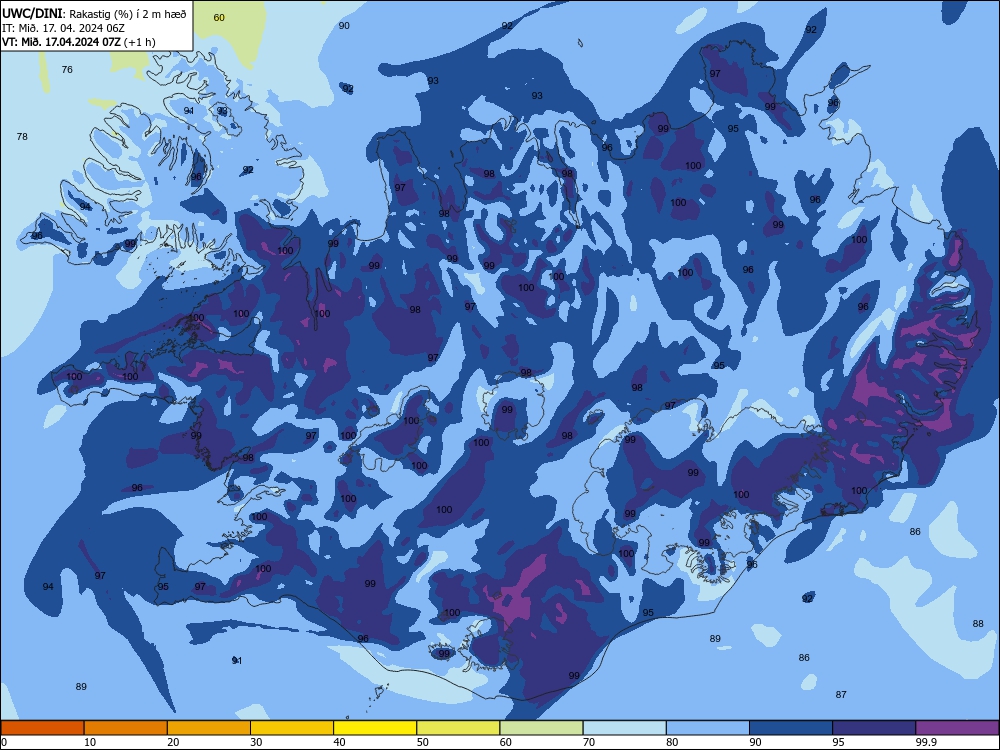Click the dark orange 0–10 legend swatch

point(42,728)
